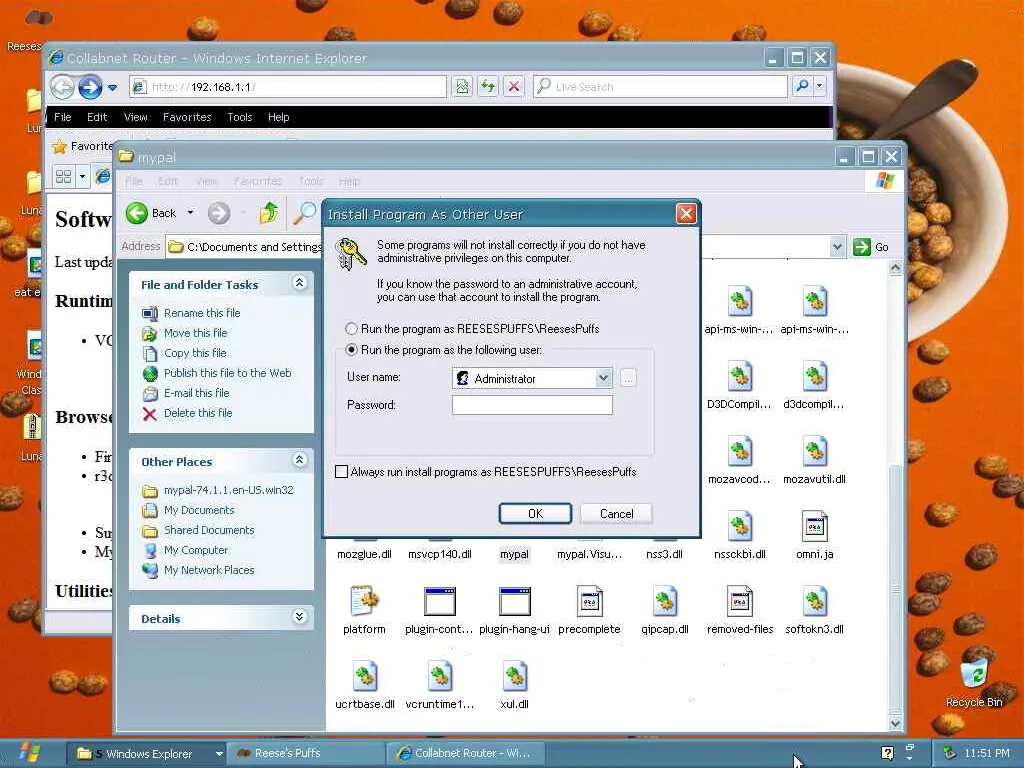Select the nssckbi.dll file icon
Screen dimensions: 1024x768
click(x=739, y=527)
